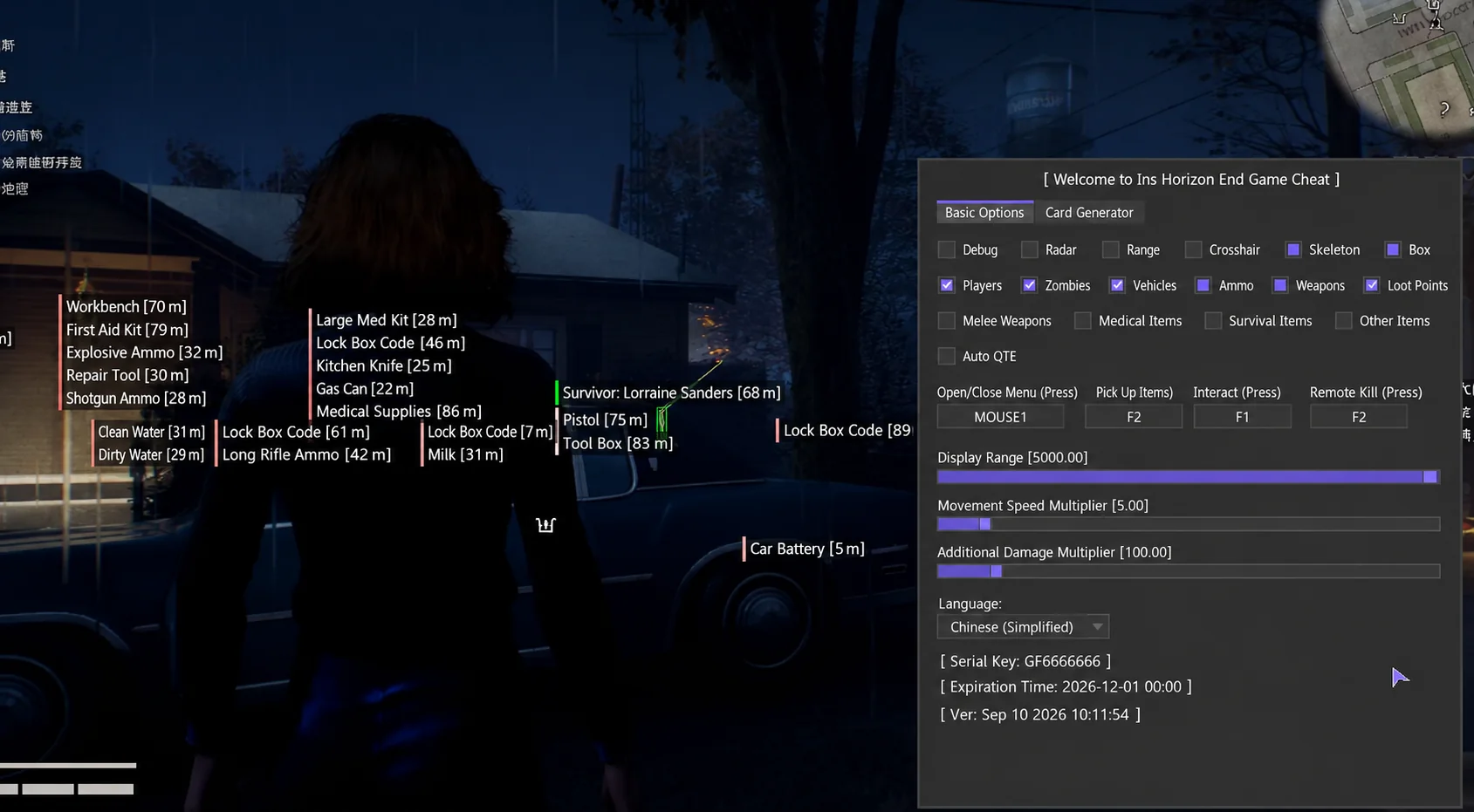Adjust the Display Range slider

click(1189, 476)
